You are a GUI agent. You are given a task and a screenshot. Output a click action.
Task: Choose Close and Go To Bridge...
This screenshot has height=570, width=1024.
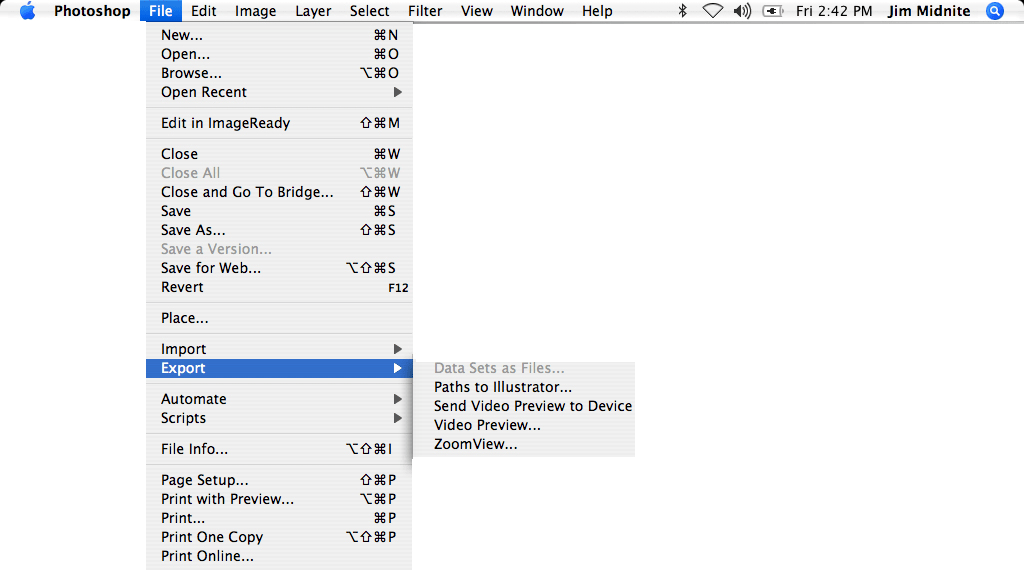[x=279, y=192]
